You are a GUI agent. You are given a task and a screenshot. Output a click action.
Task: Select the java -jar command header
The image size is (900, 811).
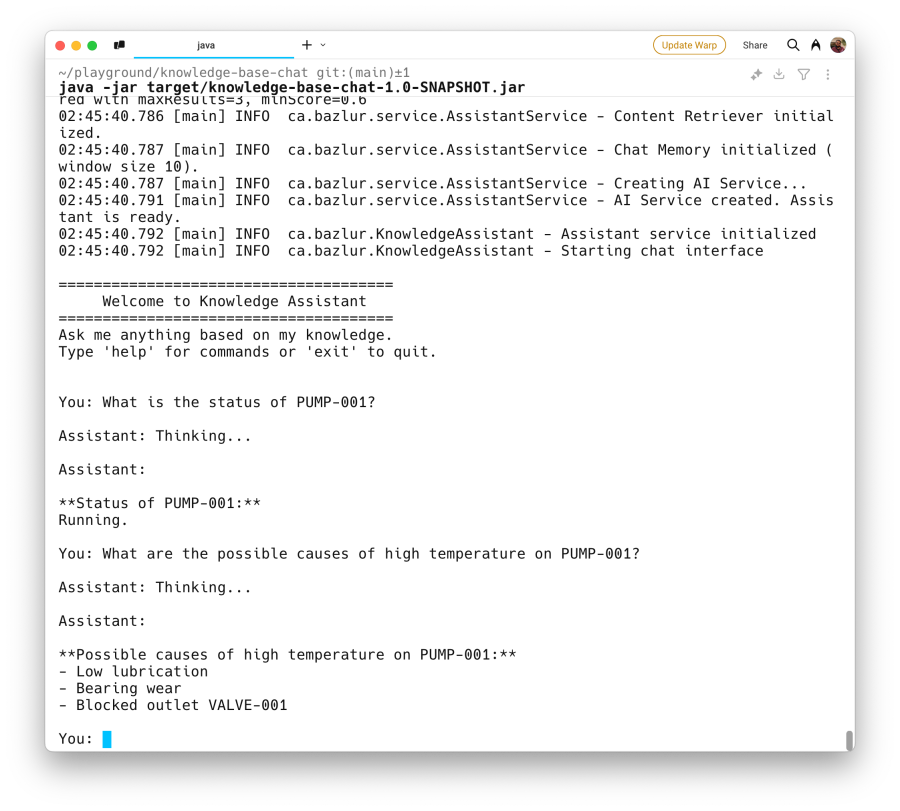pos(292,87)
